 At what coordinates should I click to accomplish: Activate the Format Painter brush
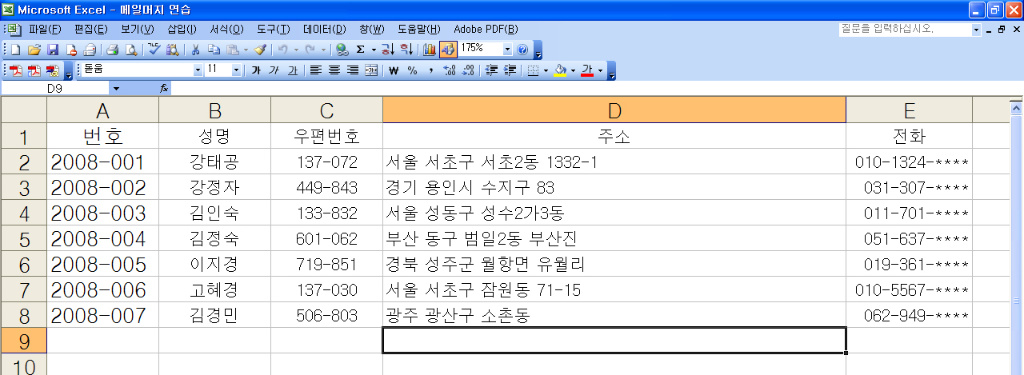point(260,50)
